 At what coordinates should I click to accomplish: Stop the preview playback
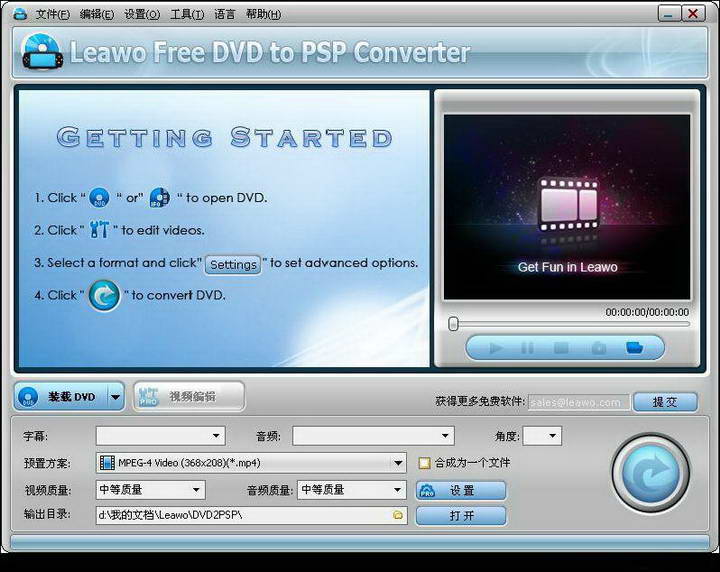click(561, 348)
